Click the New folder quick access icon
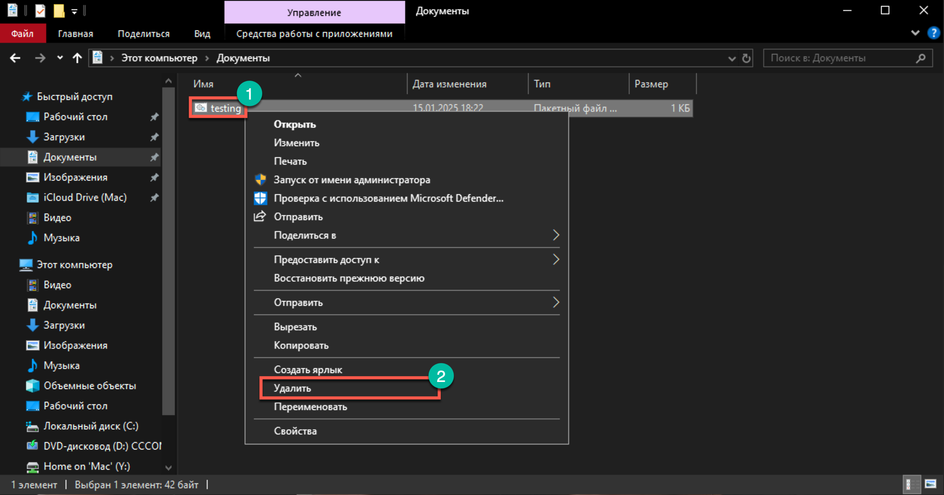This screenshot has width=944, height=495. point(58,11)
